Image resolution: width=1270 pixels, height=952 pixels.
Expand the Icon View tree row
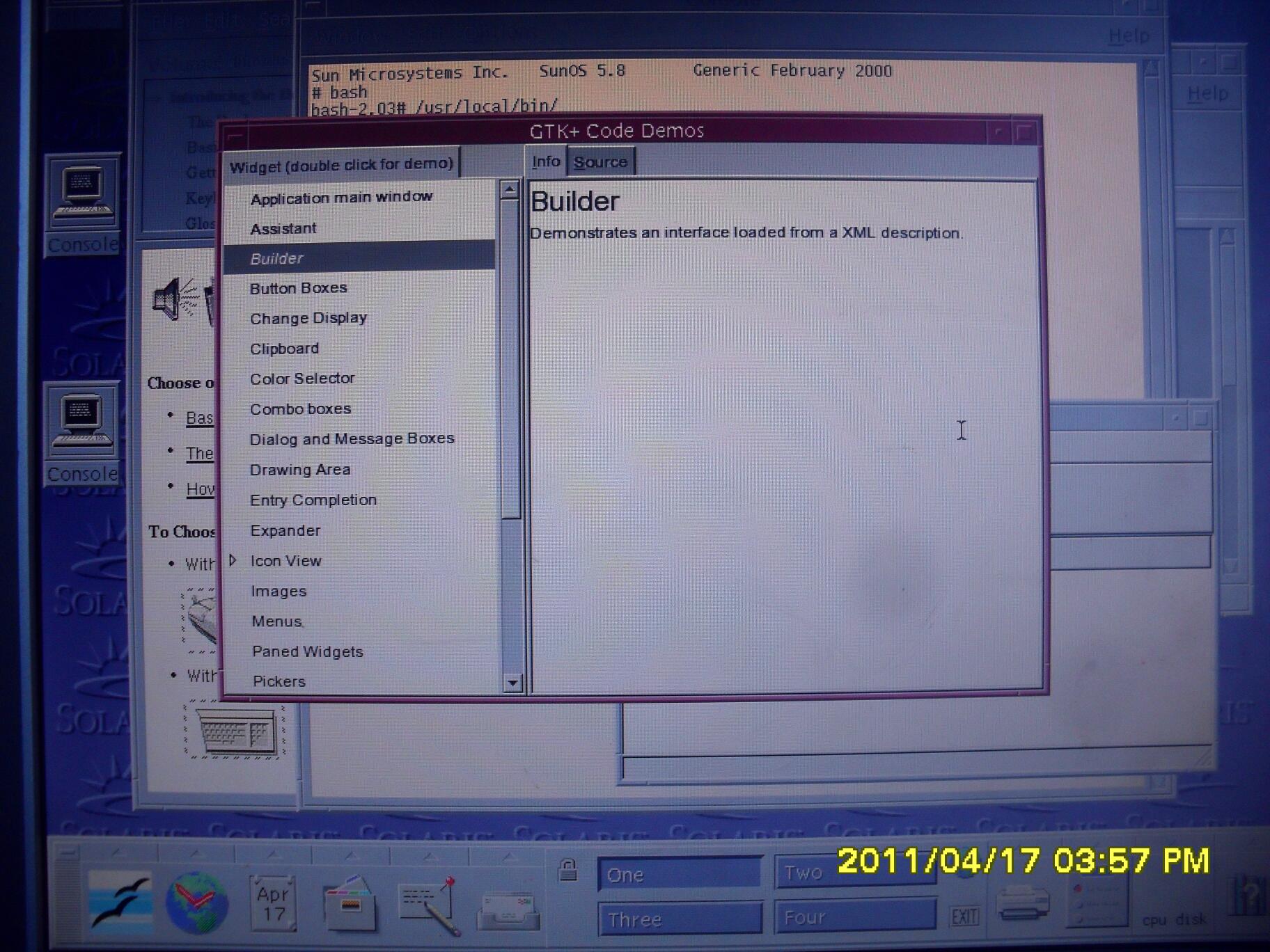pos(233,560)
